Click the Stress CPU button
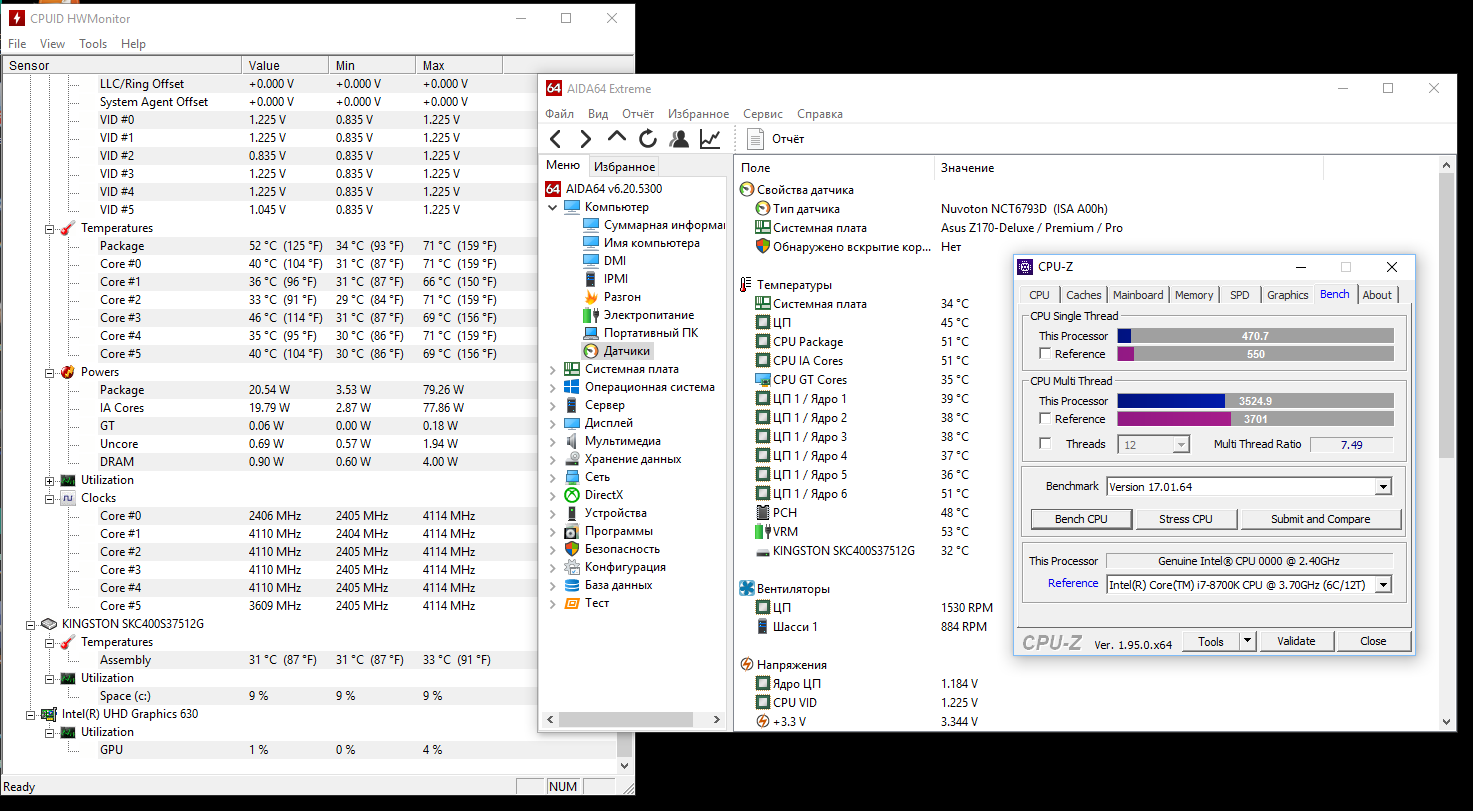Image resolution: width=1473 pixels, height=811 pixels. tap(1186, 519)
